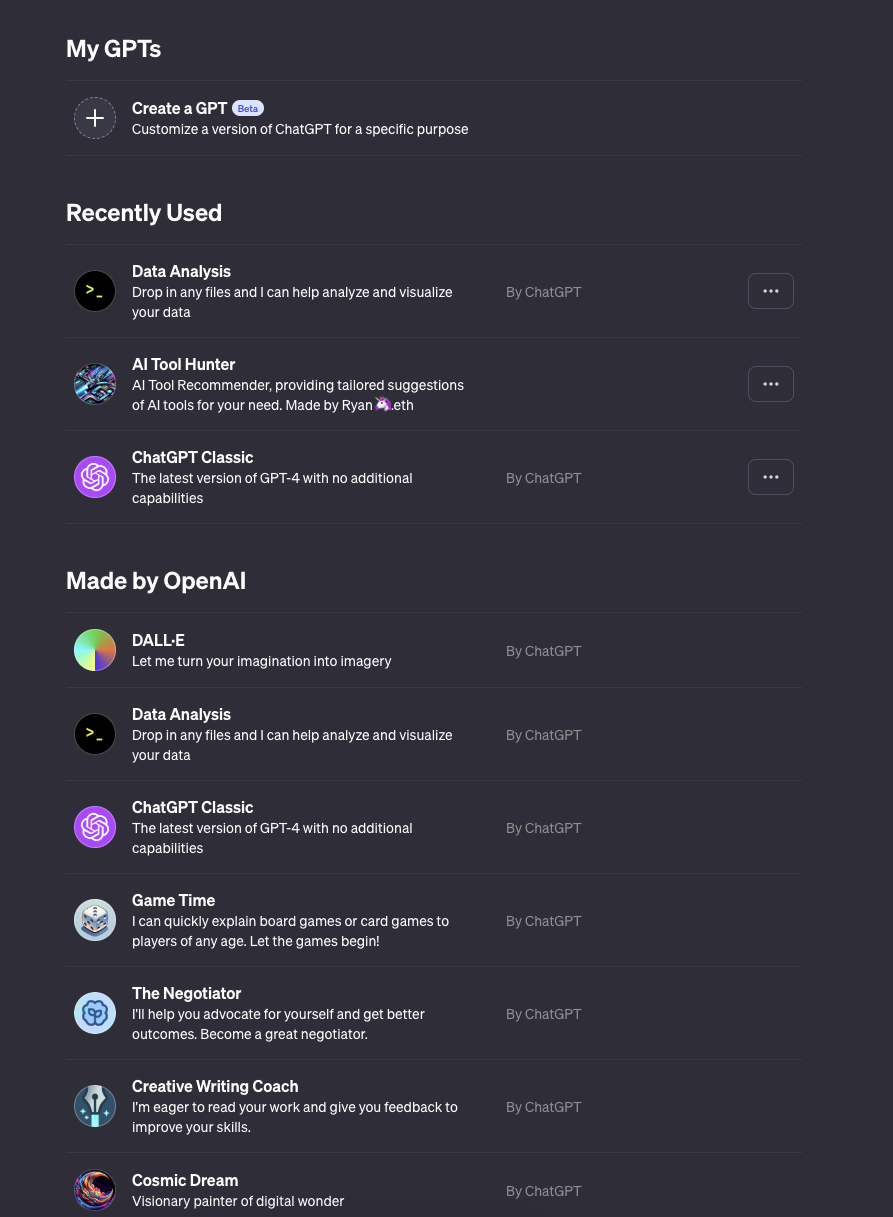Image resolution: width=893 pixels, height=1217 pixels.
Task: Select the Cosmic Dream title text
Action: coord(185,1180)
